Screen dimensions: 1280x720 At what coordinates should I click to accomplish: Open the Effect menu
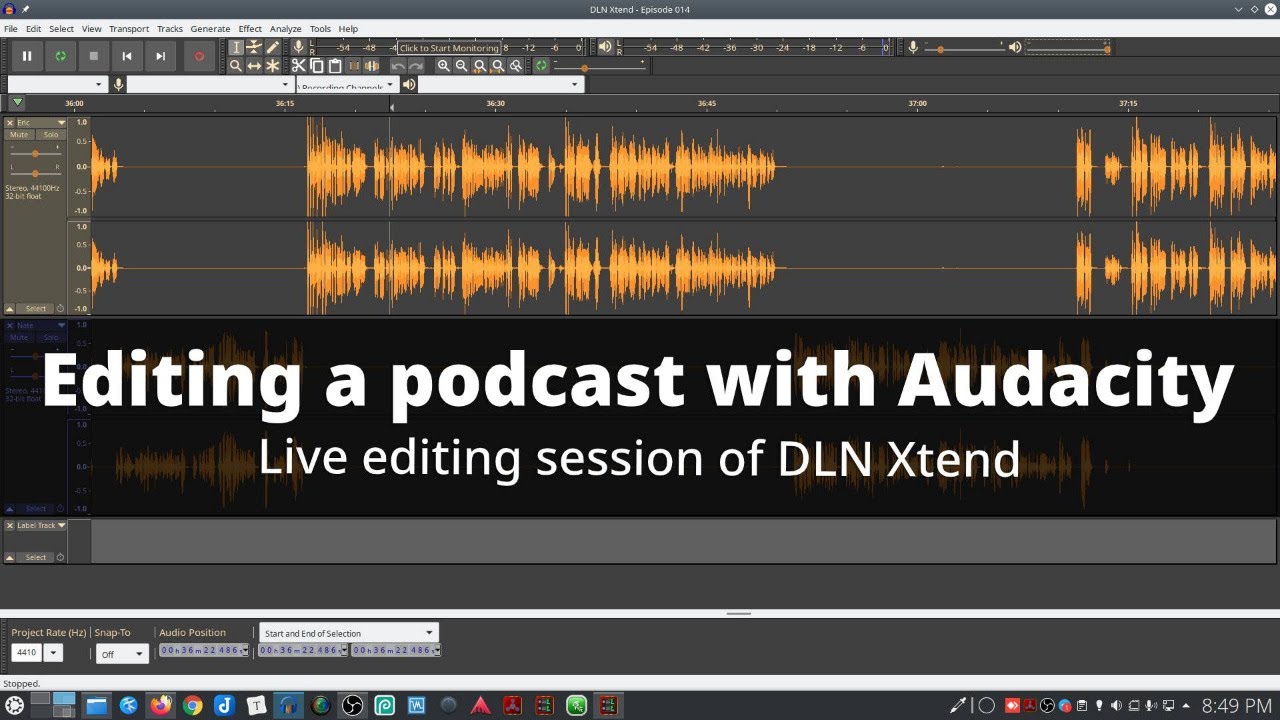pos(250,29)
